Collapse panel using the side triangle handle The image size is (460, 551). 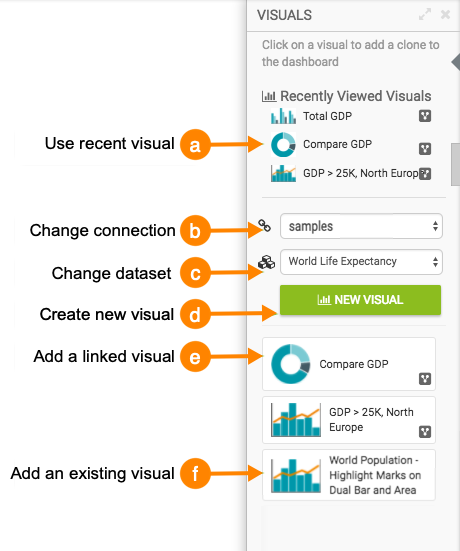pyautogui.click(x=456, y=62)
